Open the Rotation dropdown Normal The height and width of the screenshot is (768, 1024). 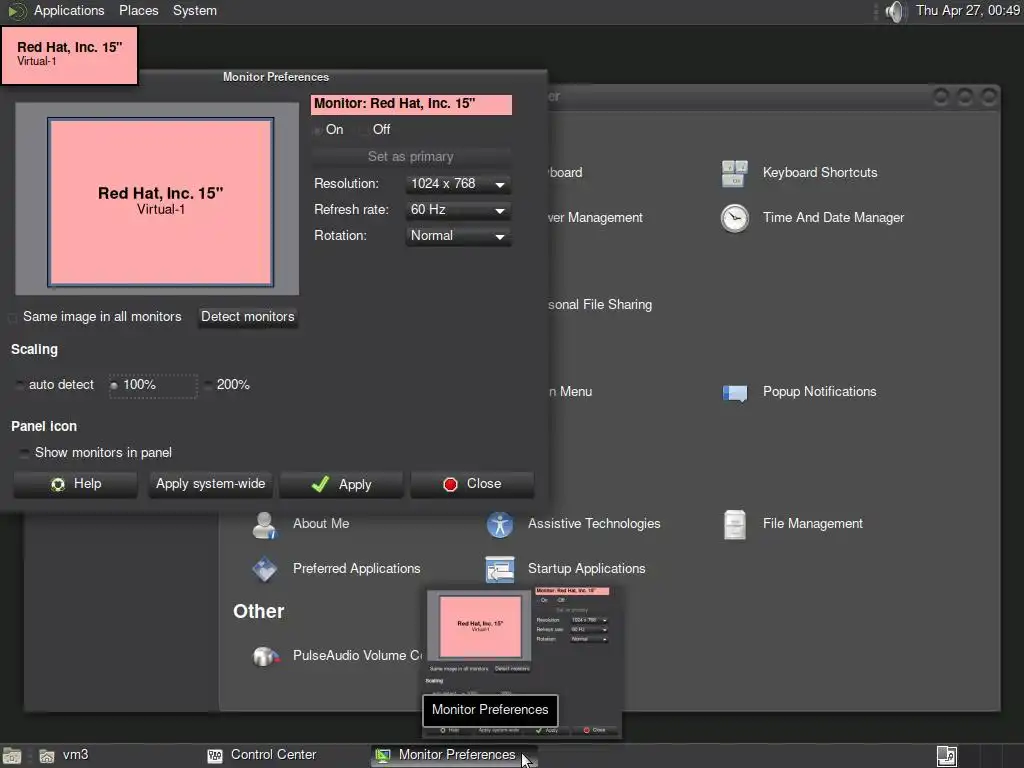[458, 236]
